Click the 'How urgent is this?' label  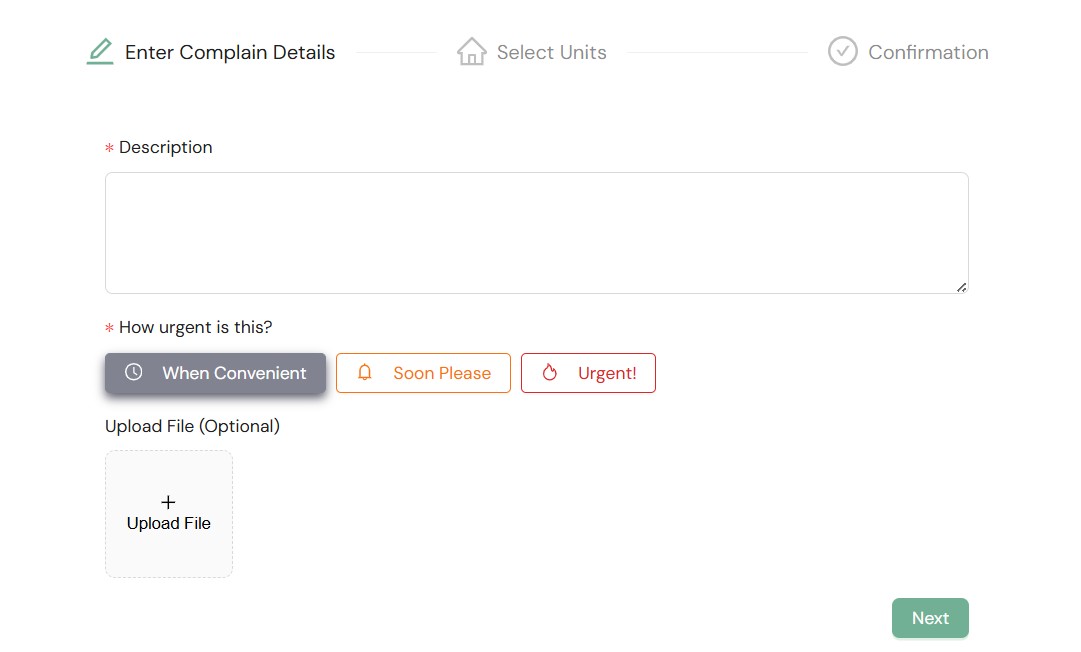pyautogui.click(x=195, y=327)
